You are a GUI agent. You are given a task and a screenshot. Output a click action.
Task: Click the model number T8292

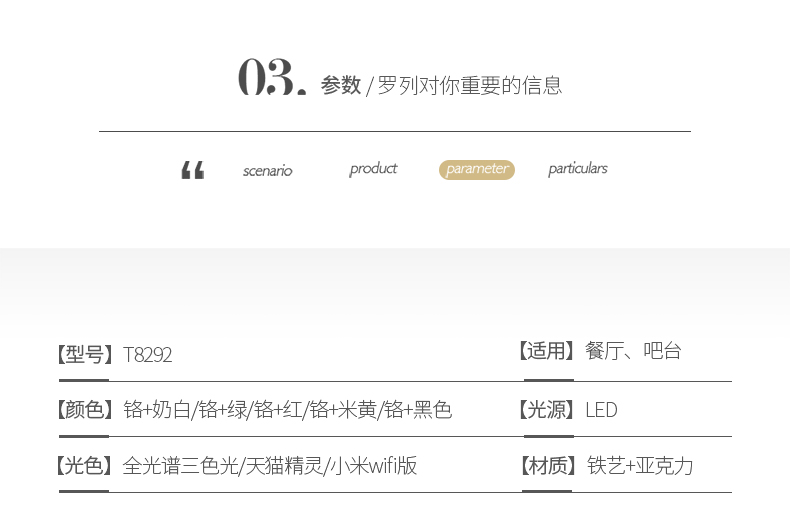[148, 355]
